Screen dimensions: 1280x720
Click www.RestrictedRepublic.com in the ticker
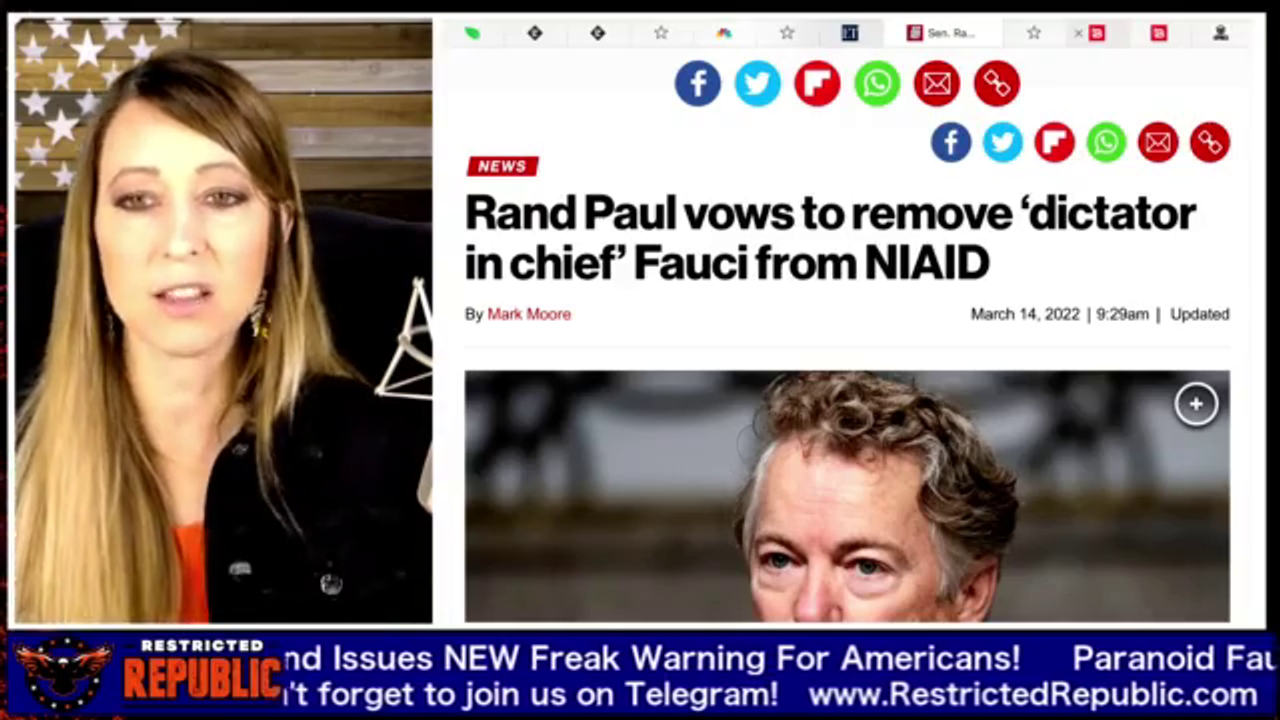pos(1033,694)
